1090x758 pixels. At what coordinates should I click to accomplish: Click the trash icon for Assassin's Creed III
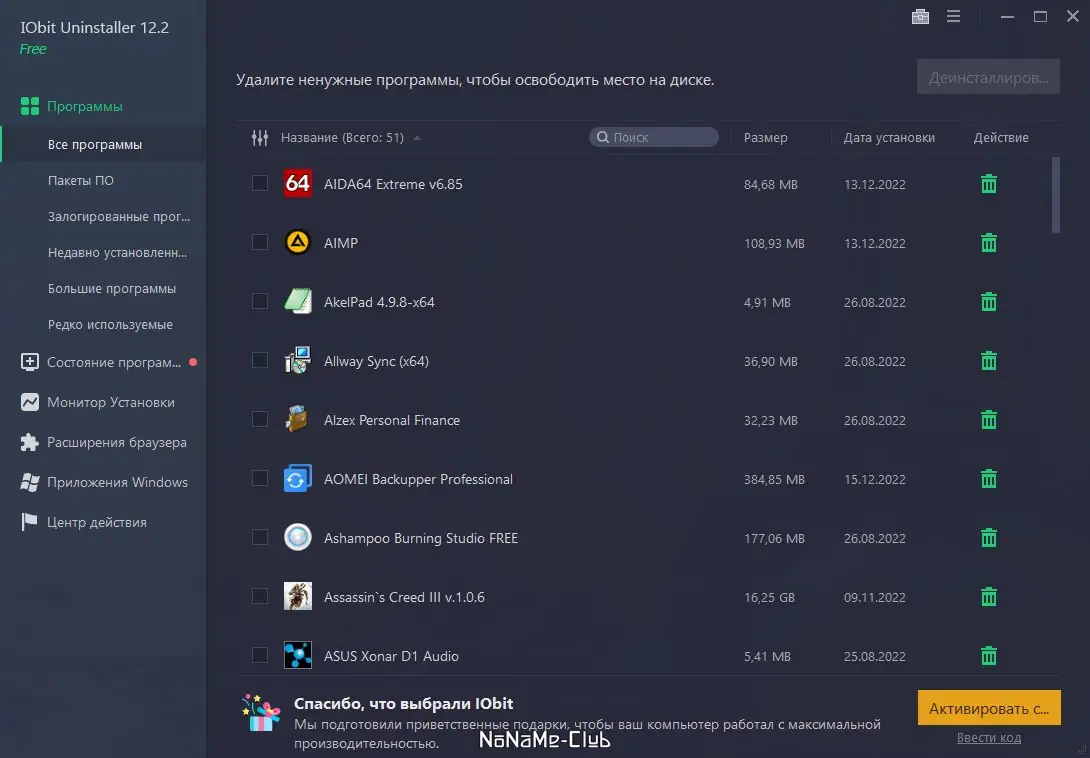(x=989, y=597)
